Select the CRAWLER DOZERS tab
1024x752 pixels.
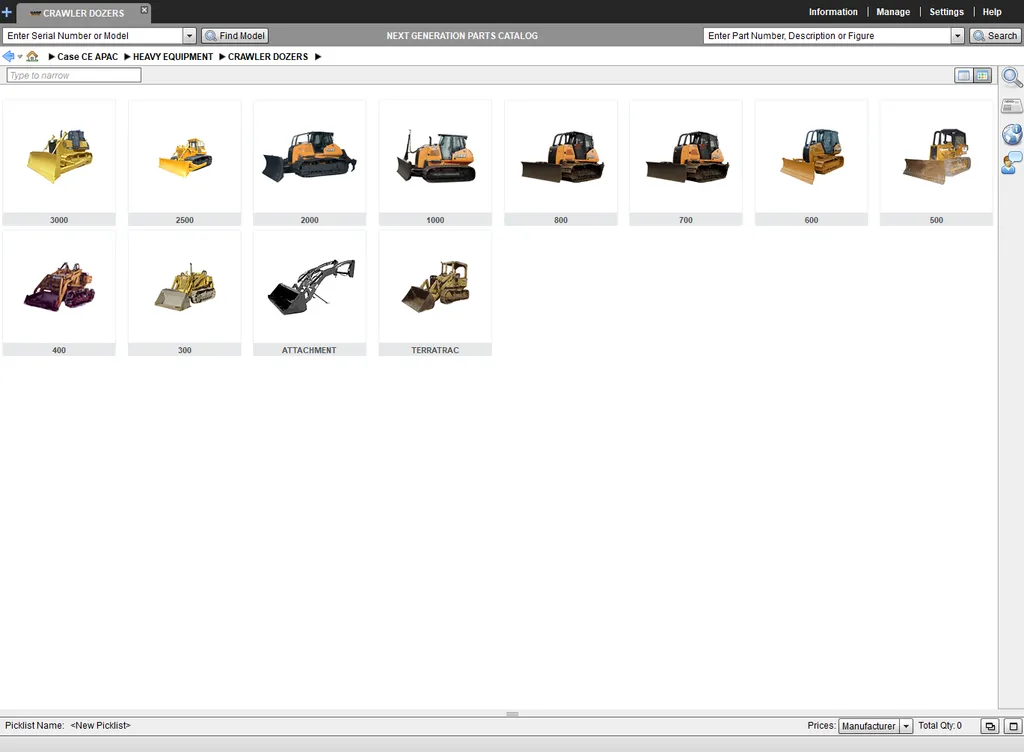tap(83, 13)
